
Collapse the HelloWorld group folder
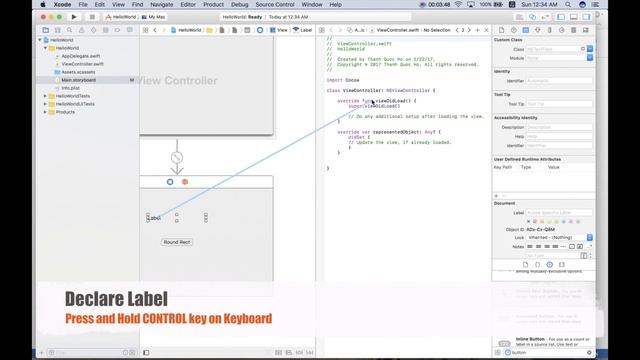tap(45, 48)
